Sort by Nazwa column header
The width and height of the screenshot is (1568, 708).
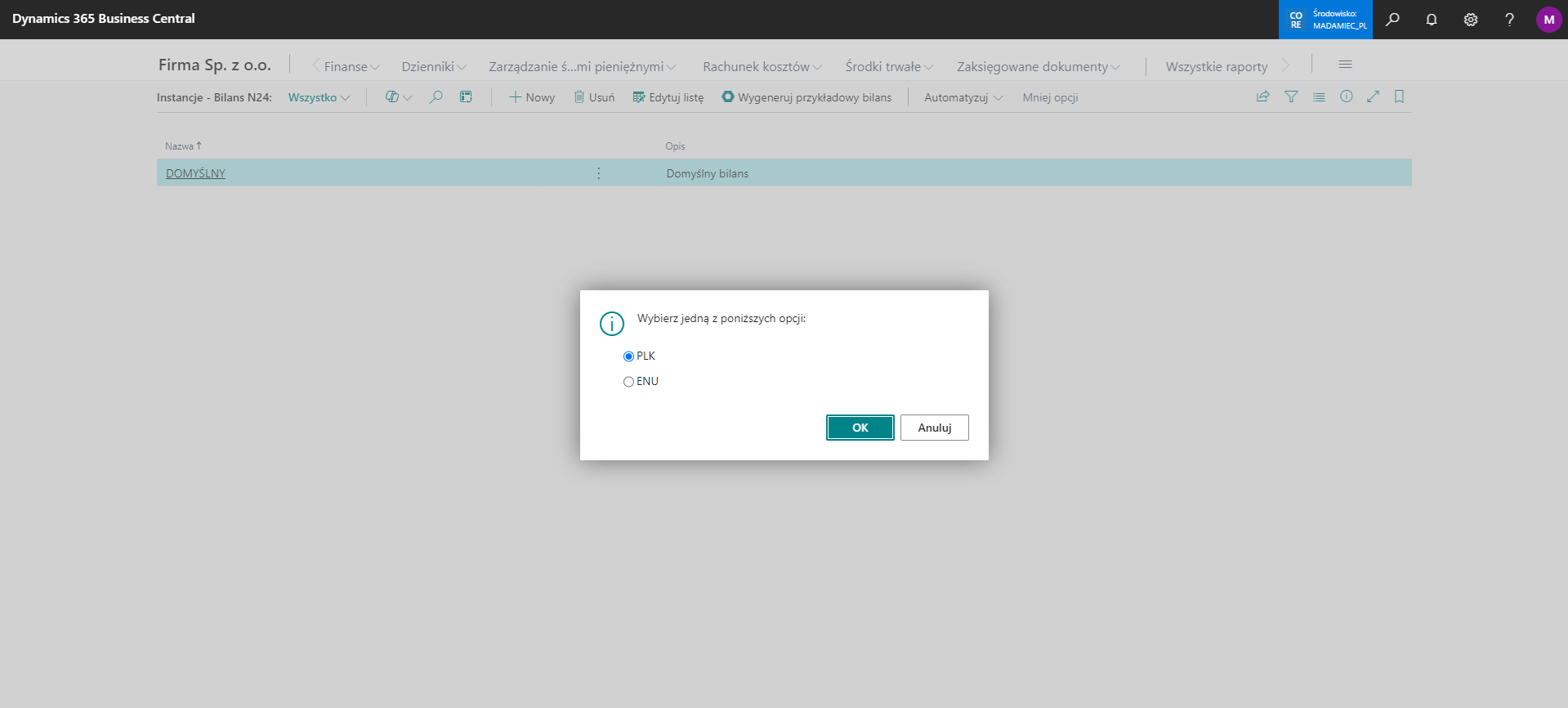(x=183, y=146)
